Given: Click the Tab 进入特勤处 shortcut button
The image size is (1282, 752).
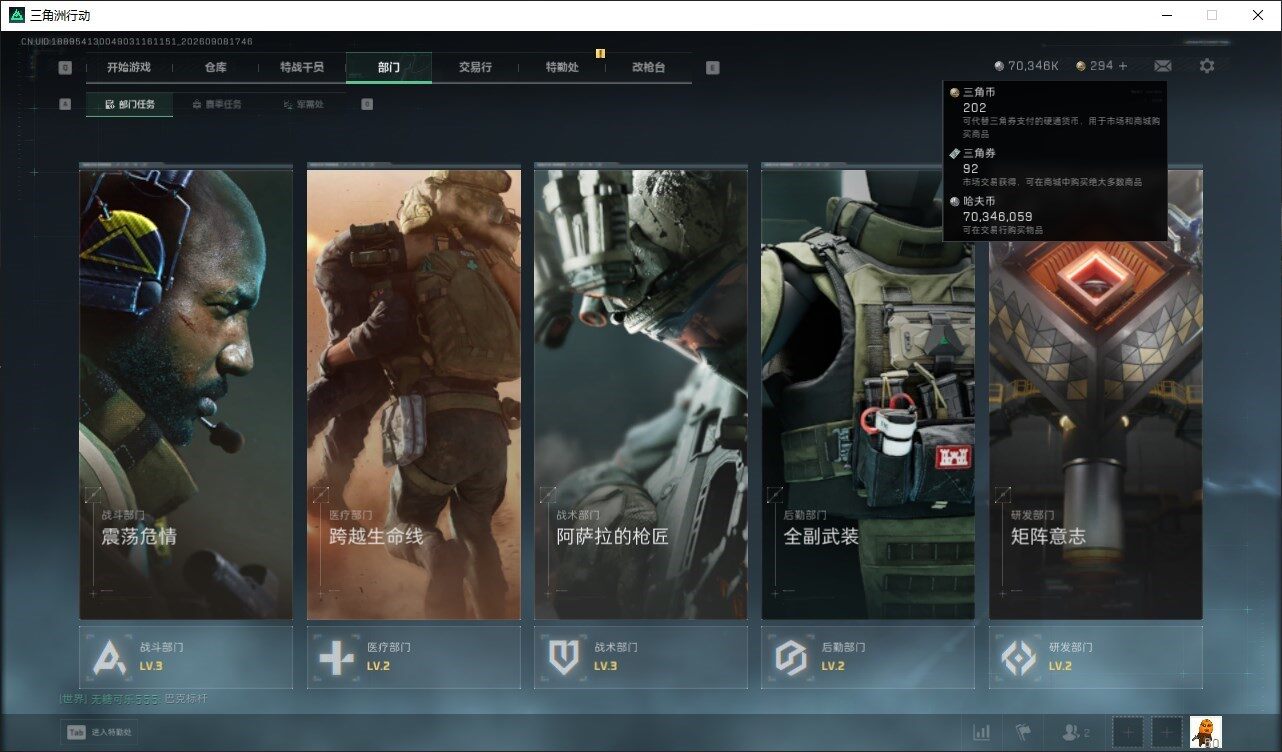Looking at the screenshot, I should coord(99,732).
